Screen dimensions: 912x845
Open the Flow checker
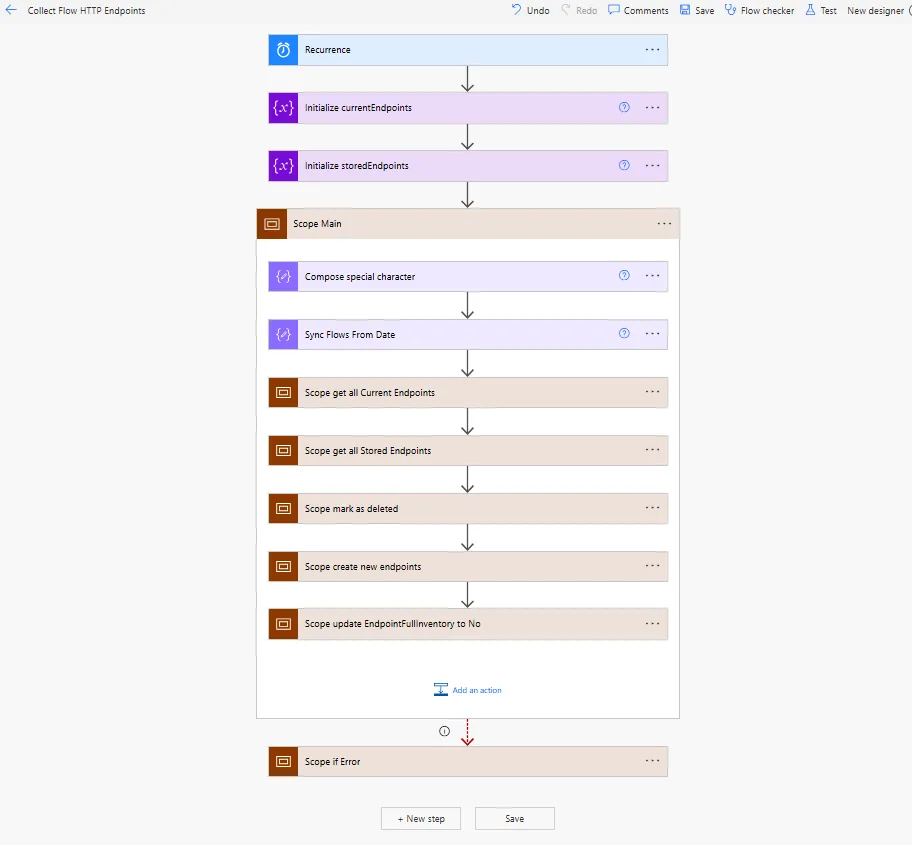pos(760,10)
